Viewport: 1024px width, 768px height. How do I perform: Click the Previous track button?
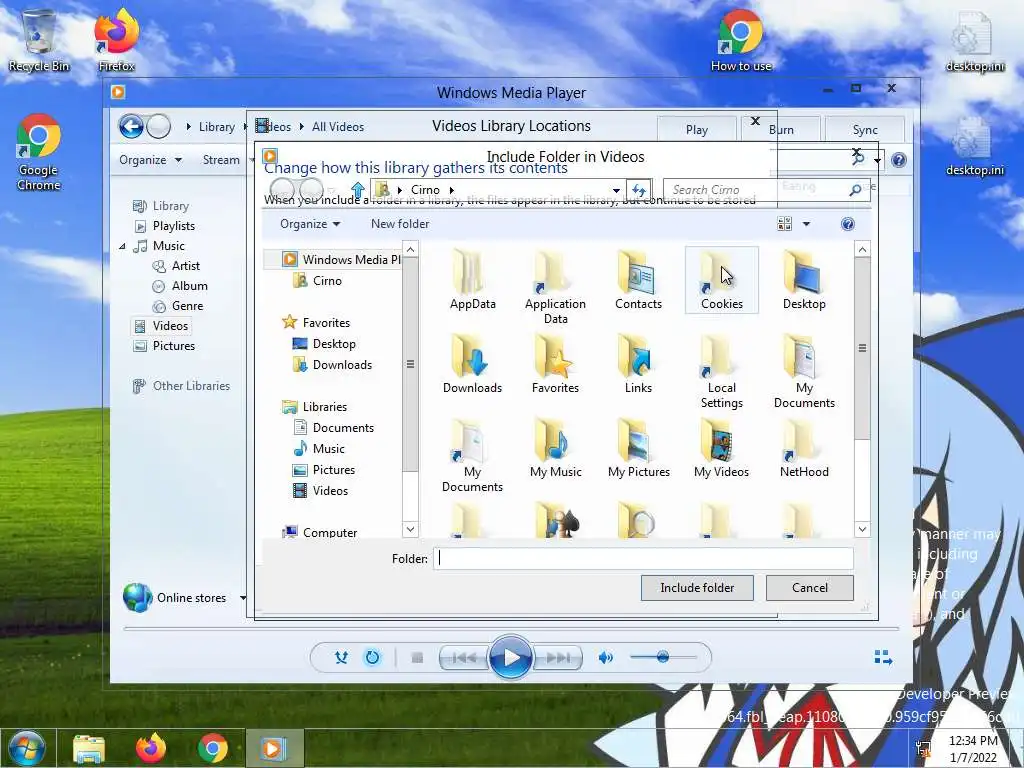coord(464,658)
